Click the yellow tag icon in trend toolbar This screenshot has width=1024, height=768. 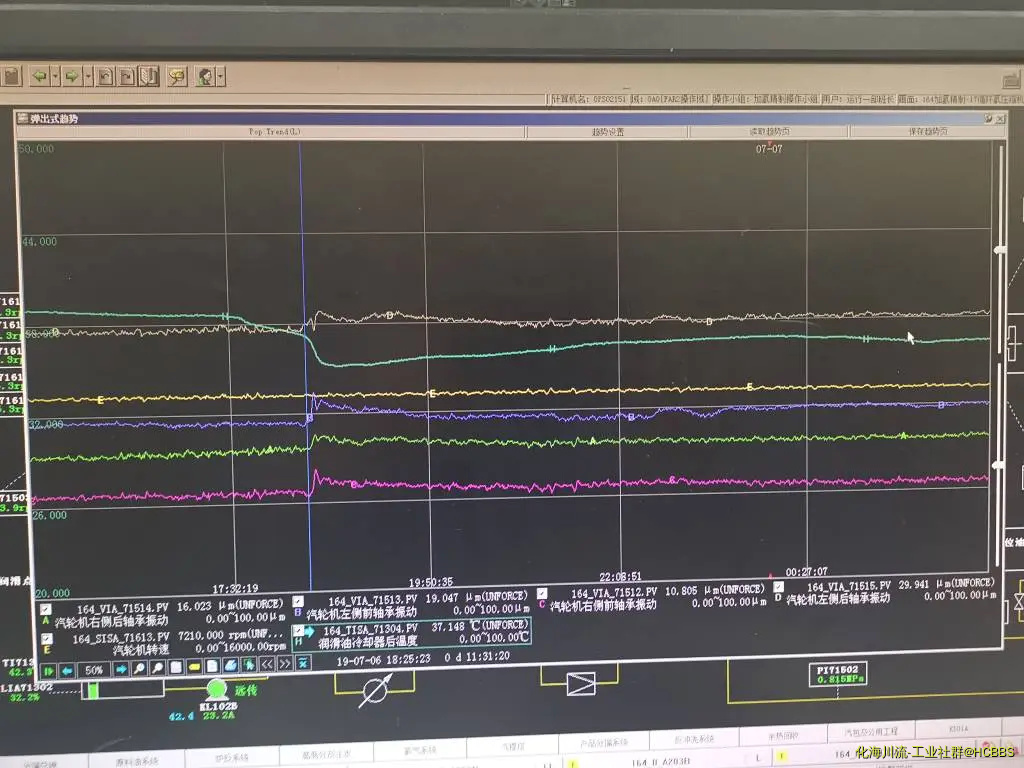point(194,667)
